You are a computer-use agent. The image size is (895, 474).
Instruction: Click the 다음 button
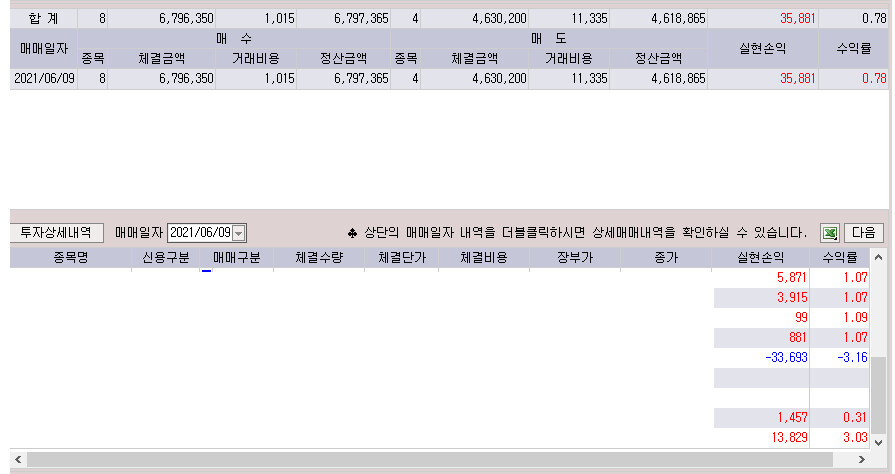pos(863,232)
